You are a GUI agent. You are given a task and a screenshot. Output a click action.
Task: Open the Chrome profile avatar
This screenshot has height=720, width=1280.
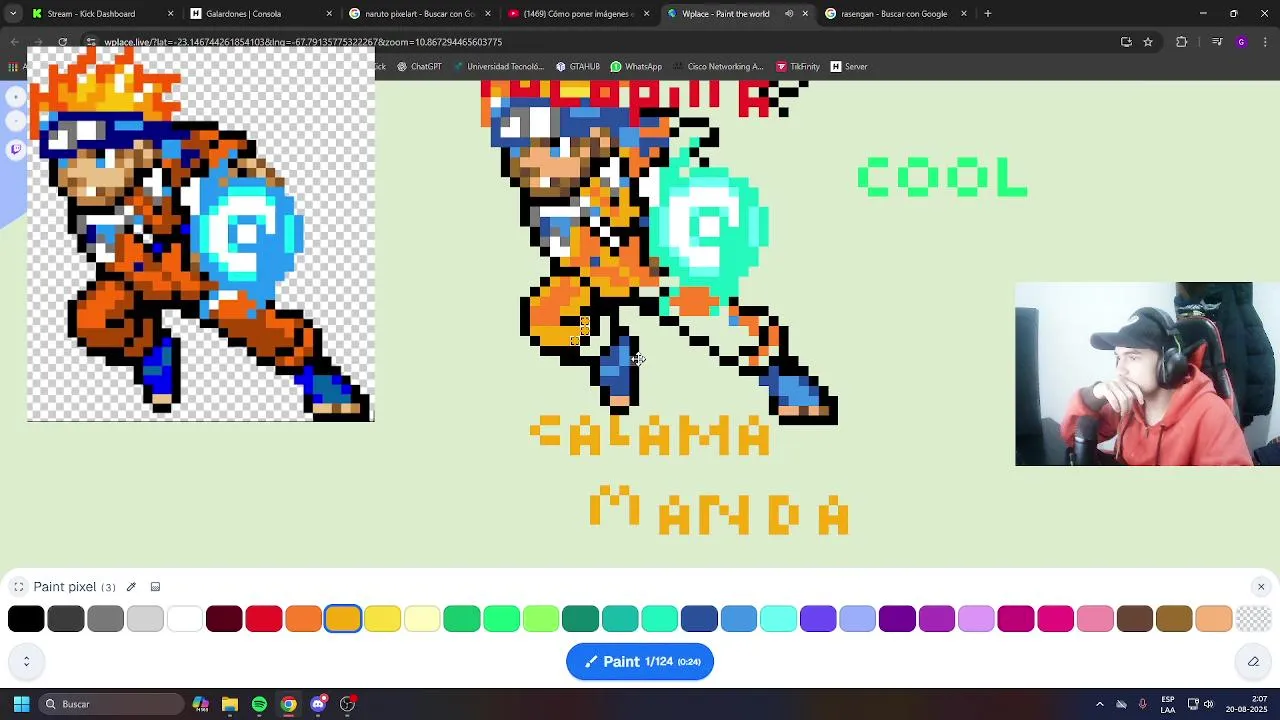1241,42
